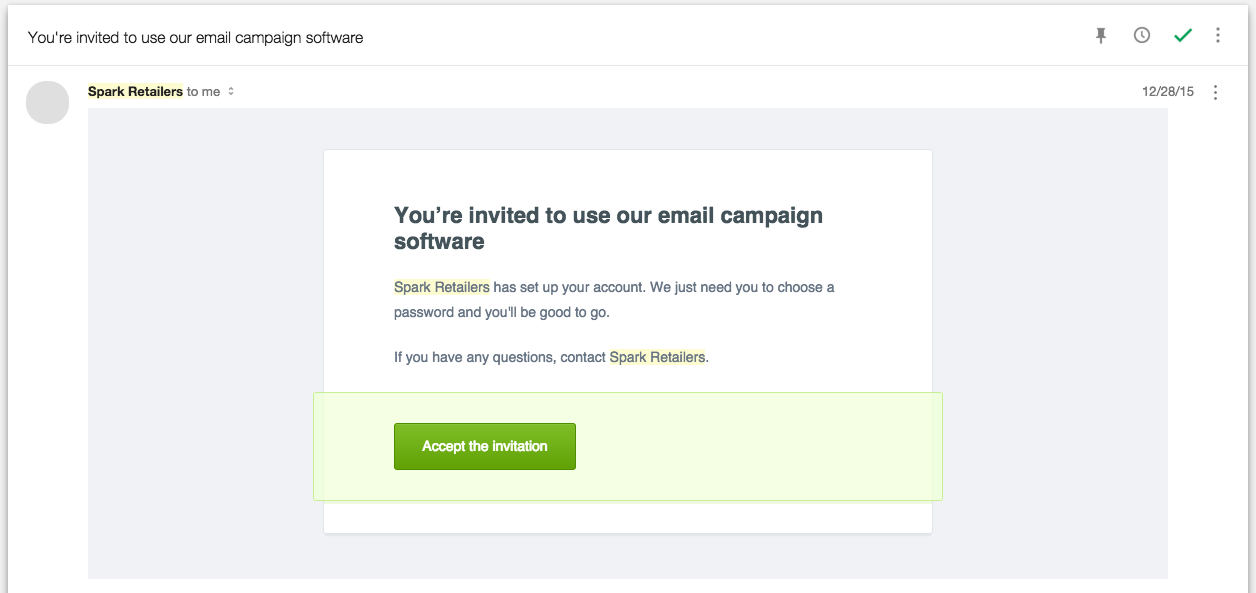Click light green highlighted area beside button
Viewport: 1256px width, 593px height.
pyautogui.click(x=760, y=446)
